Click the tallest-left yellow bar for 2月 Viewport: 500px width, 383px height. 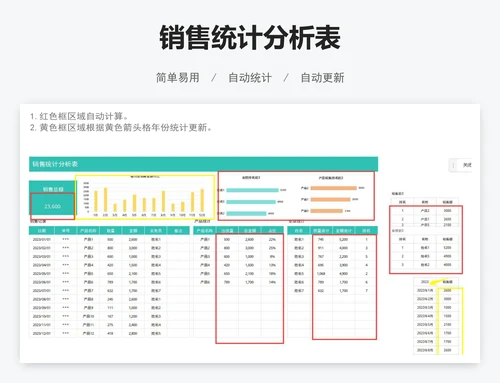tap(106, 200)
